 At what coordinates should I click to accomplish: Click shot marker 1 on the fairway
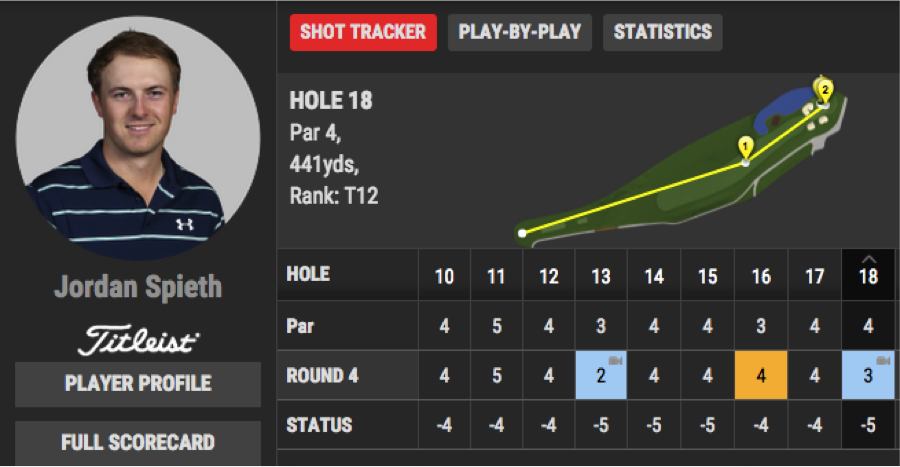(745, 148)
